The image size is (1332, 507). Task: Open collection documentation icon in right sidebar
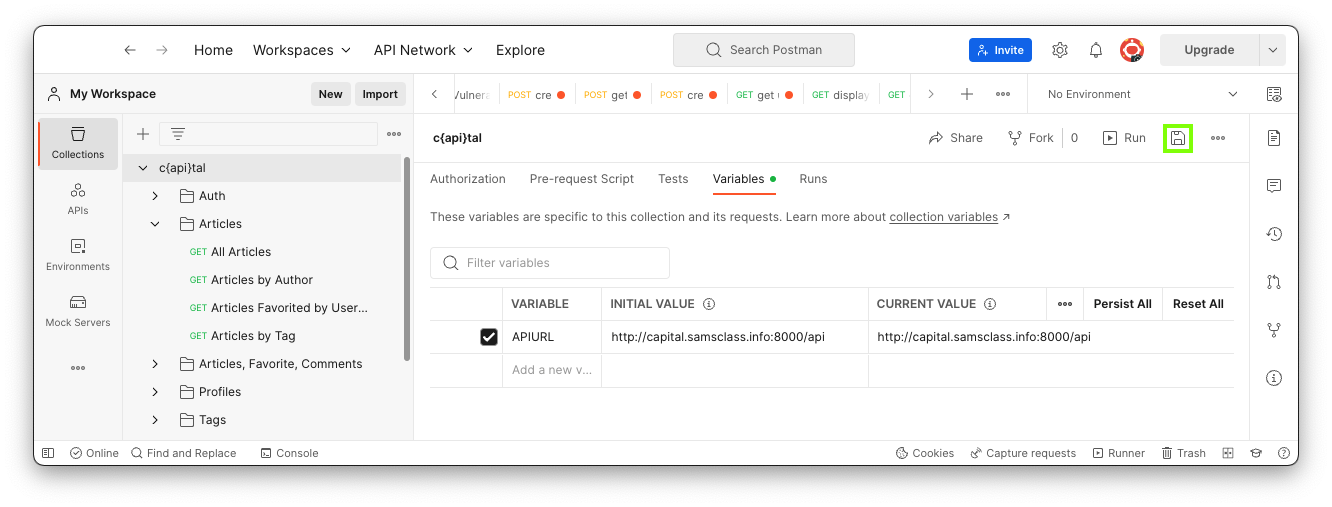pyautogui.click(x=1274, y=138)
